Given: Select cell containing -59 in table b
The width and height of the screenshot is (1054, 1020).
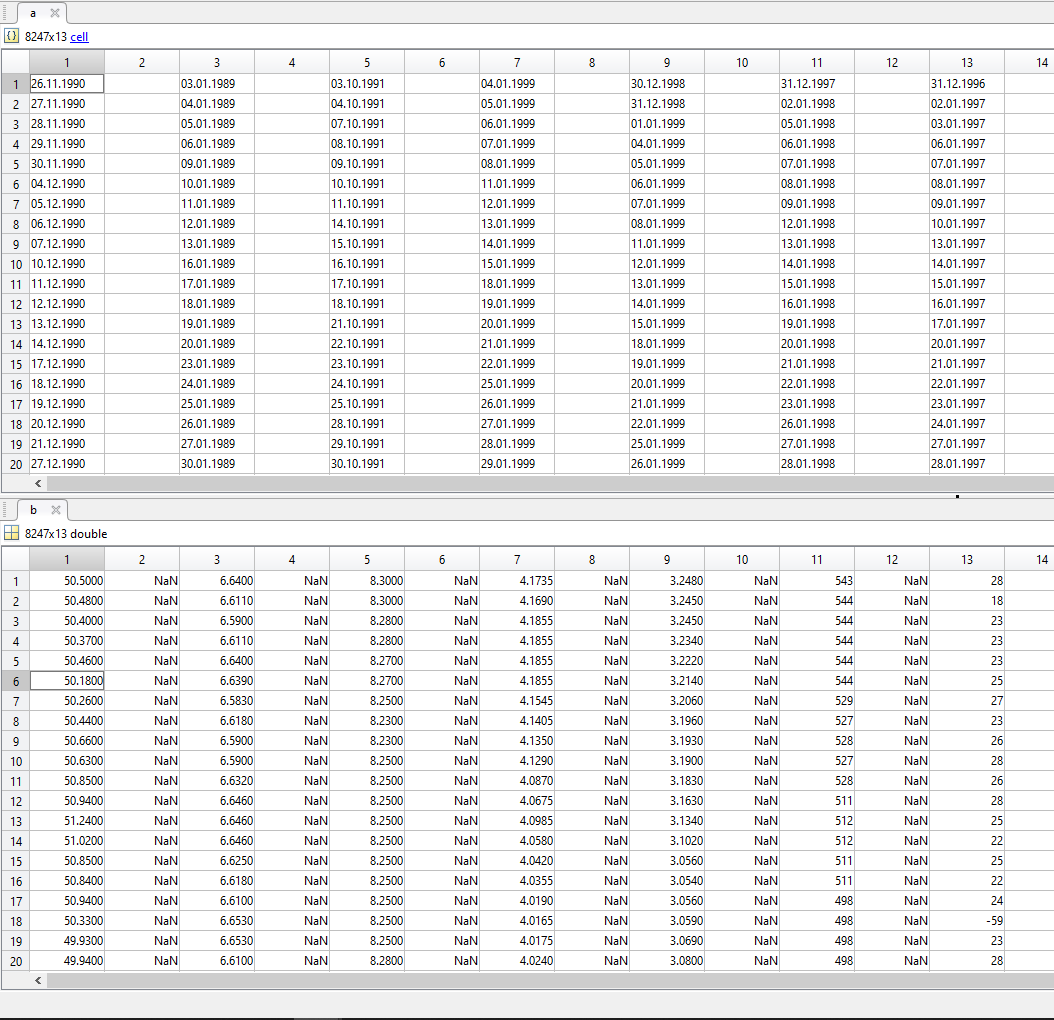Looking at the screenshot, I should [967, 920].
